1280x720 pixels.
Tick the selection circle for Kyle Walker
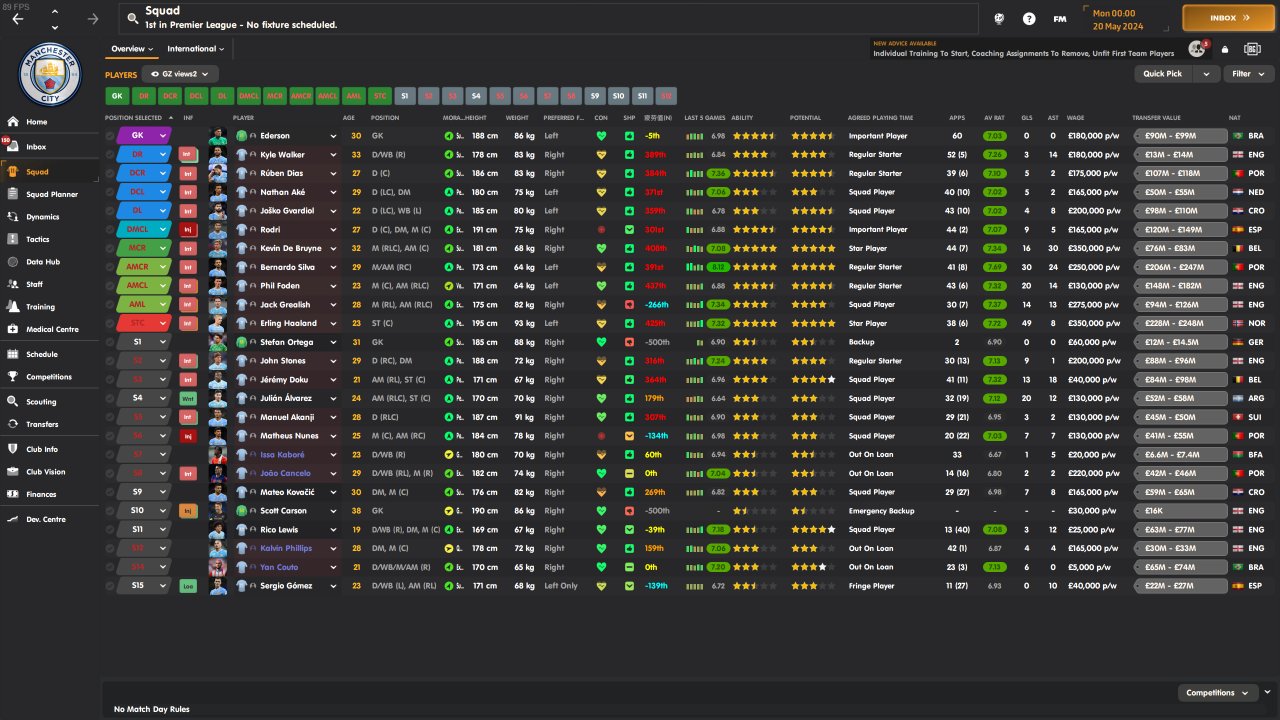[x=110, y=155]
